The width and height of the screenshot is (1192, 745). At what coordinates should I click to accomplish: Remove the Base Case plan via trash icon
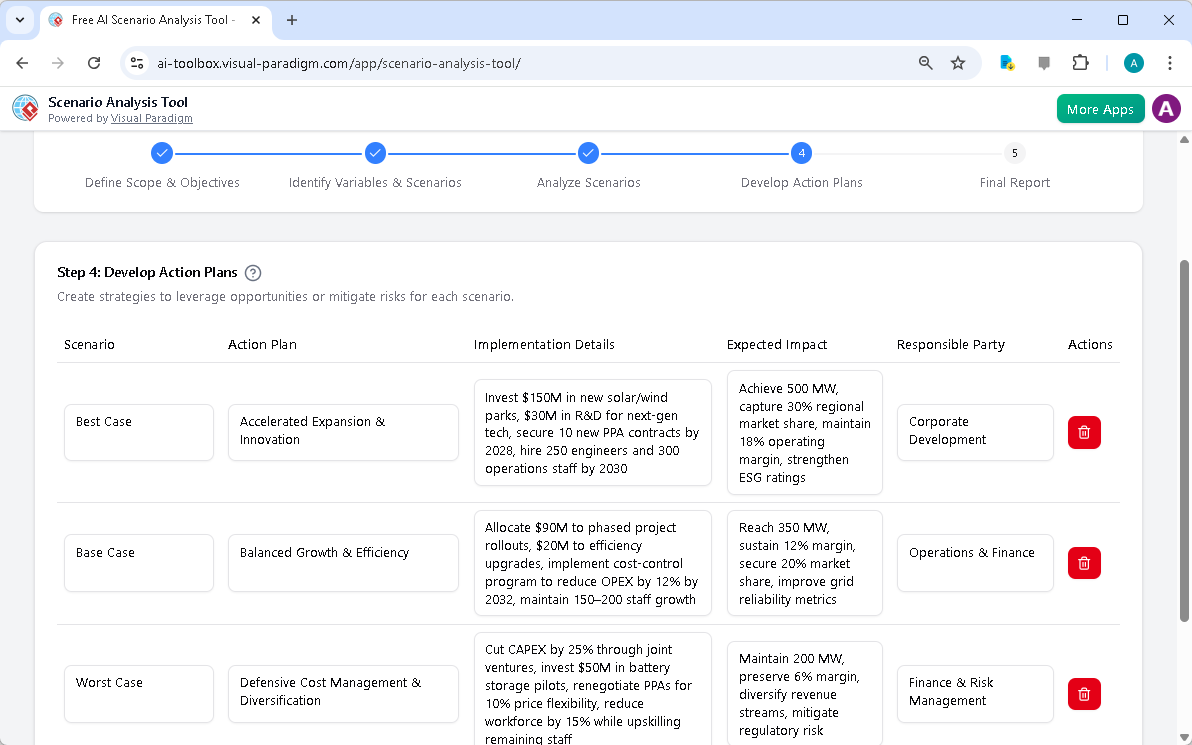coord(1083,563)
